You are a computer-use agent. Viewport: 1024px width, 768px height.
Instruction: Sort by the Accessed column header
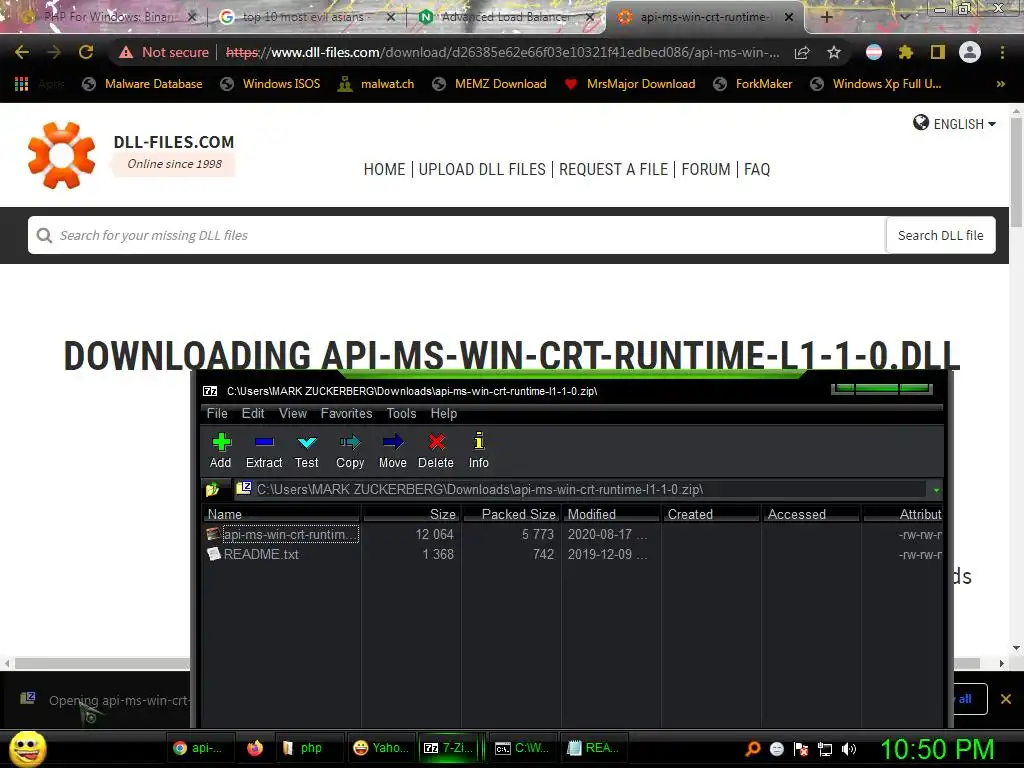[811, 515]
